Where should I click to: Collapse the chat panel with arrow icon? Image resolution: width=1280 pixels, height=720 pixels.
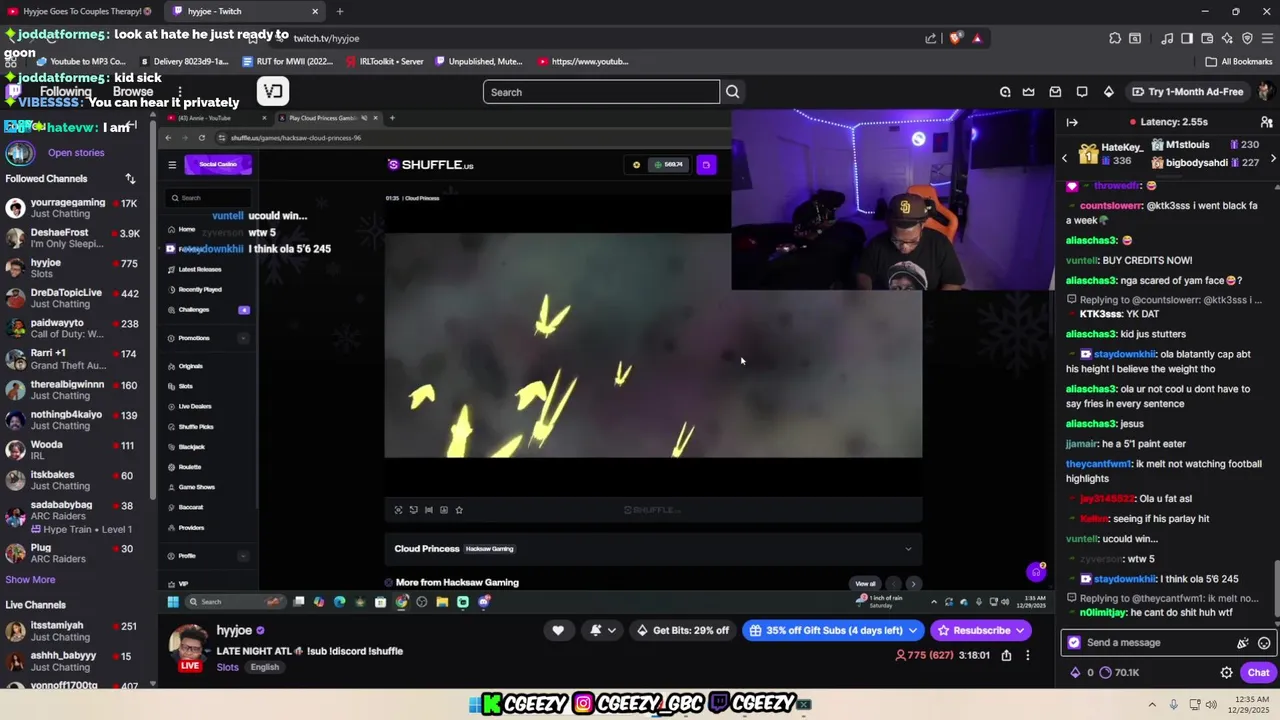coord(1072,122)
